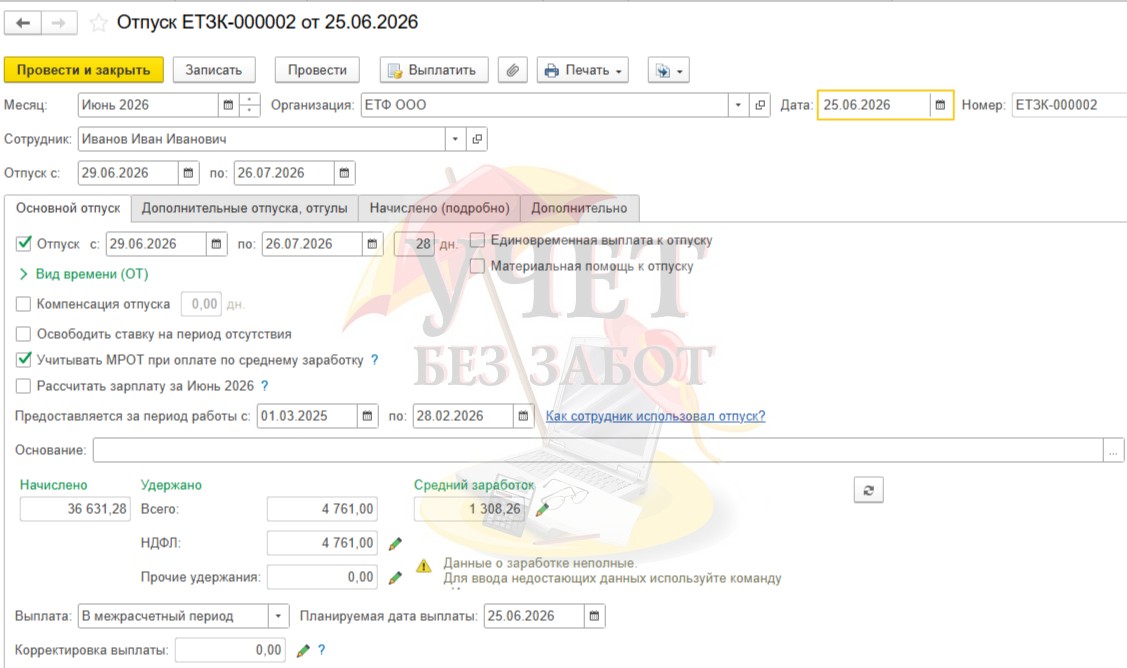The image size is (1127, 668).
Task: Click Провести и закрыть button
Action: [83, 70]
